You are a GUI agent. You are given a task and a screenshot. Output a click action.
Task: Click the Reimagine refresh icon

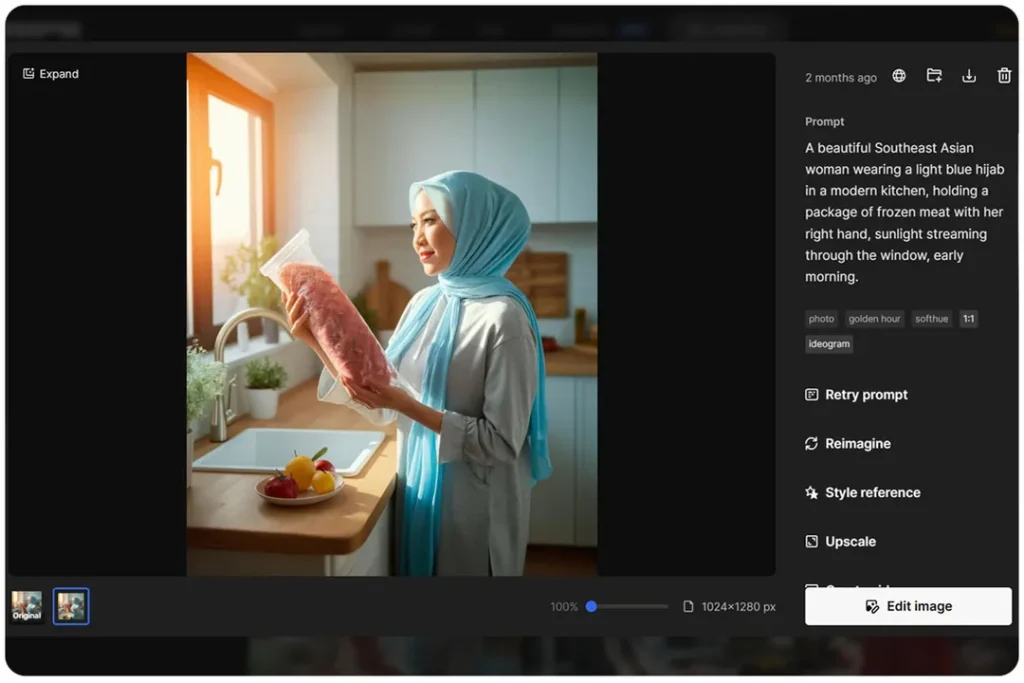[811, 443]
